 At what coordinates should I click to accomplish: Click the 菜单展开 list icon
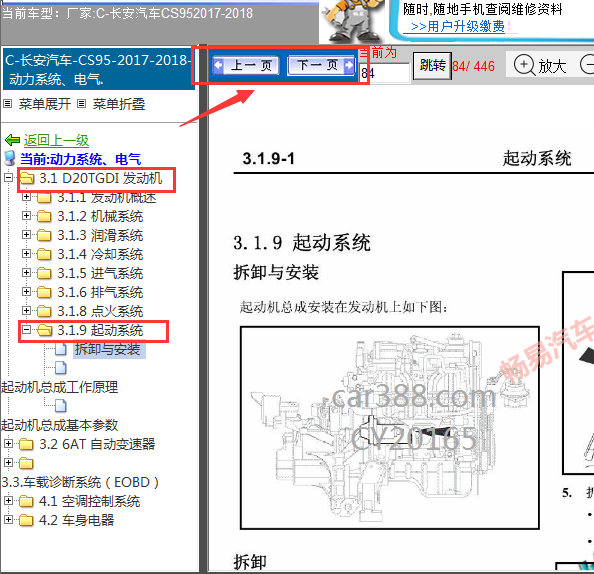pos(8,103)
